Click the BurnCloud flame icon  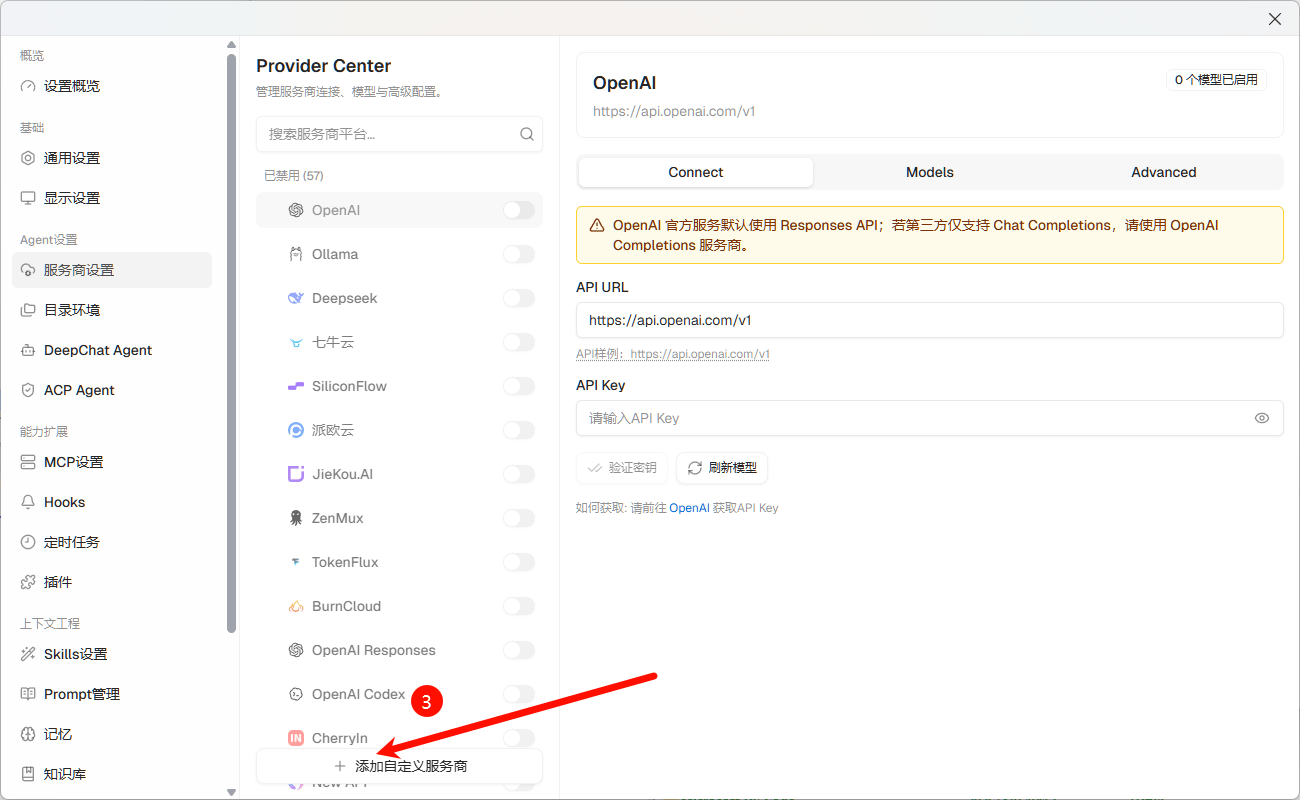coord(296,606)
